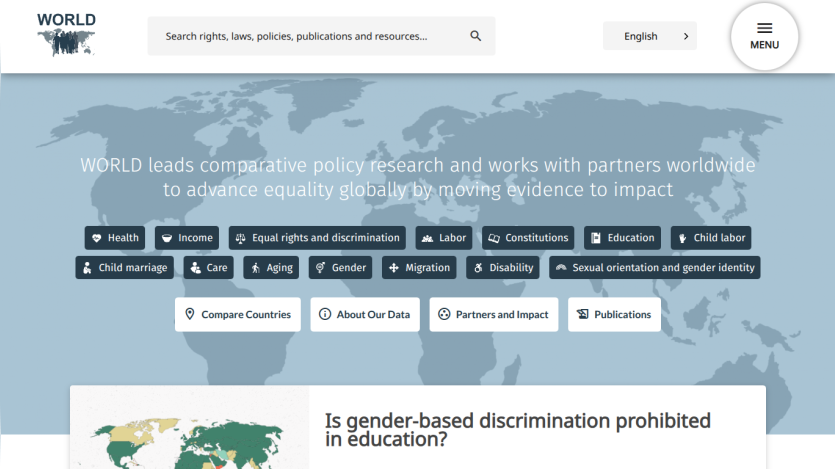The image size is (835, 469).
Task: Open the English language selector
Action: click(650, 36)
